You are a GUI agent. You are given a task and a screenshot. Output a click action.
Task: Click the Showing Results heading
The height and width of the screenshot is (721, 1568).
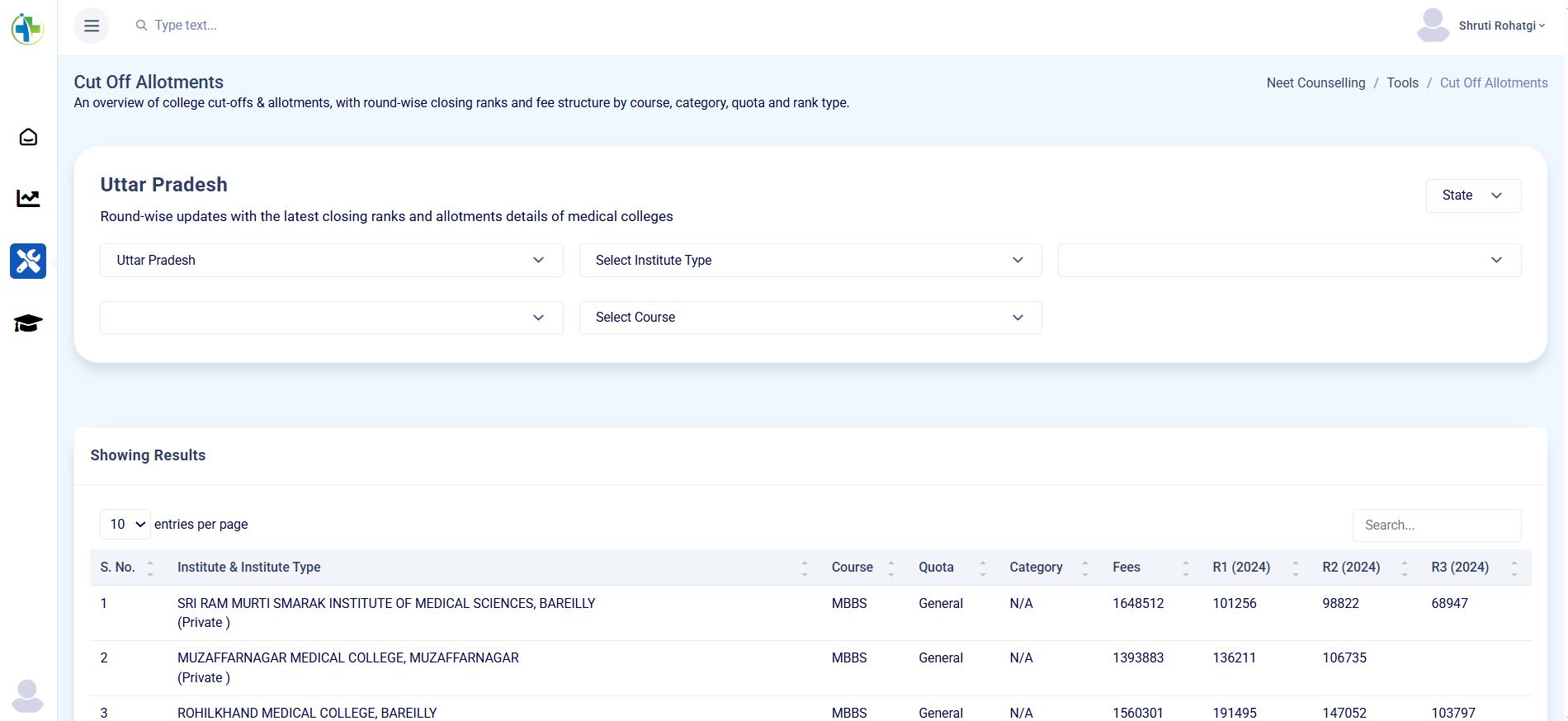(148, 455)
